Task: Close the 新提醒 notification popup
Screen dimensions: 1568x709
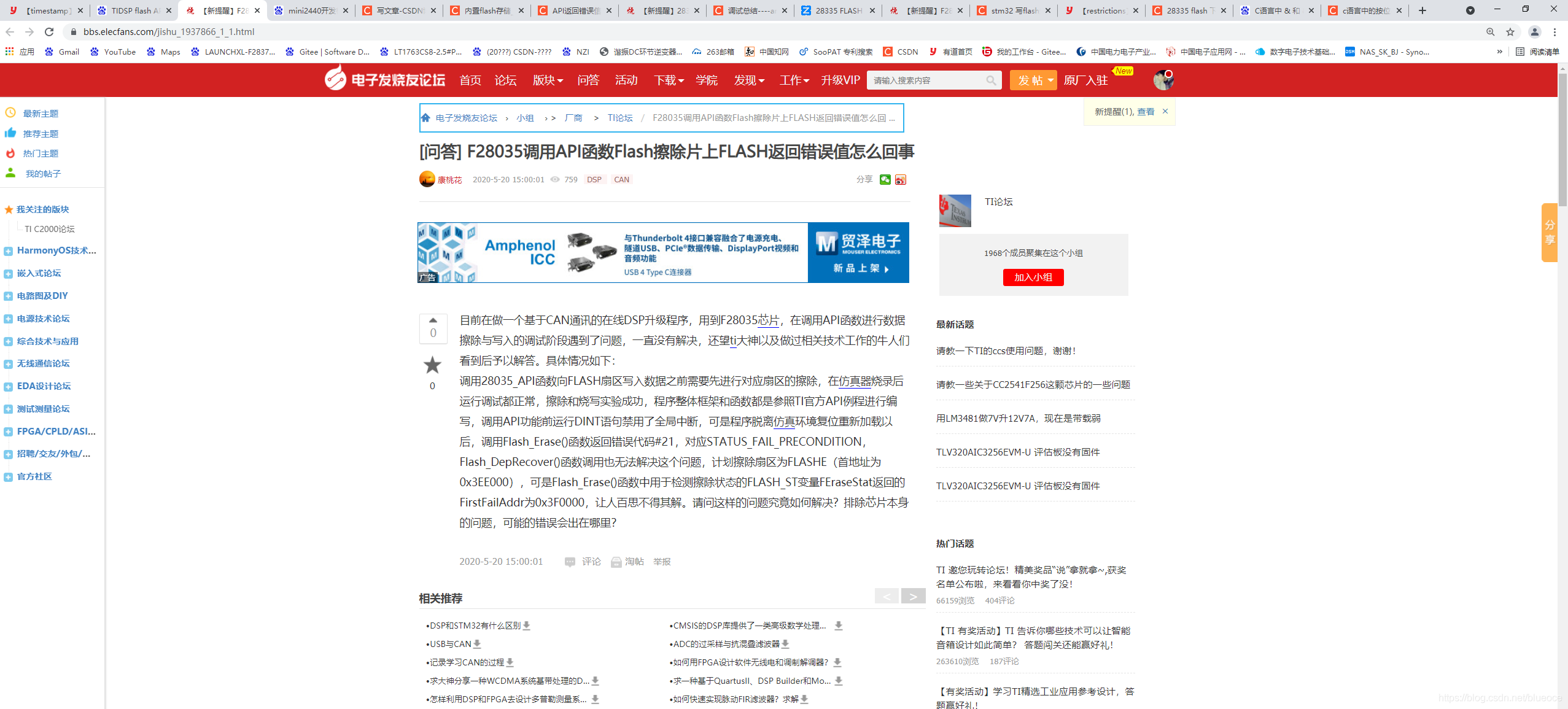Action: click(1165, 112)
